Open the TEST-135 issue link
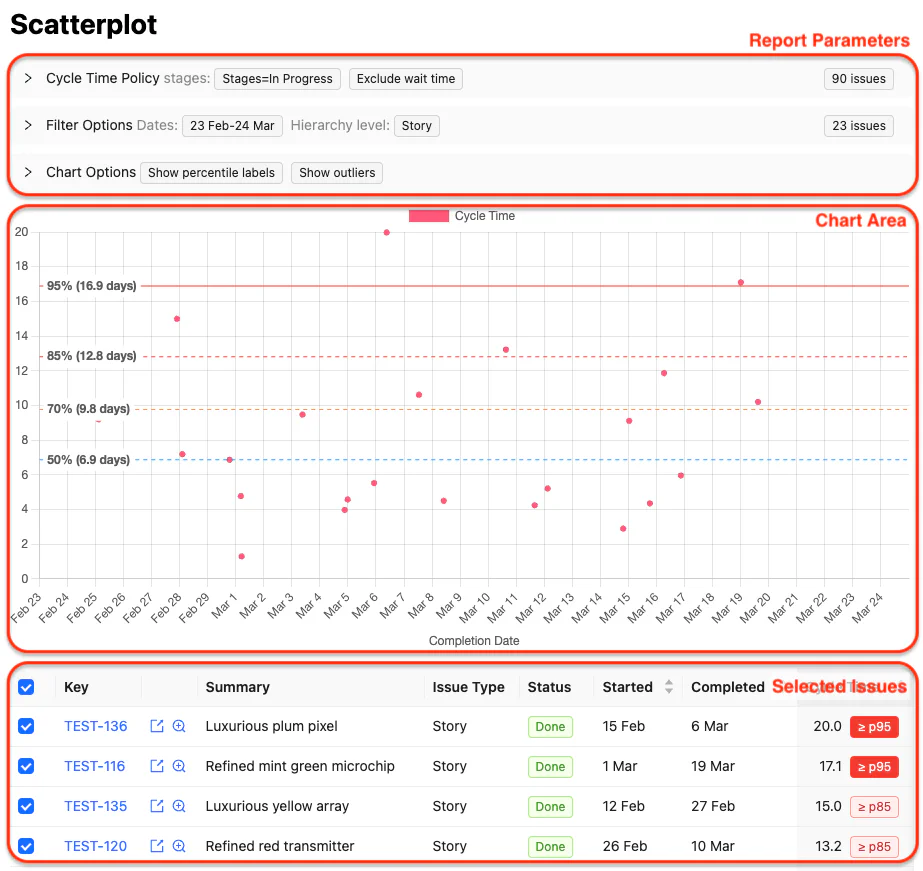923x871 pixels. 95,806
